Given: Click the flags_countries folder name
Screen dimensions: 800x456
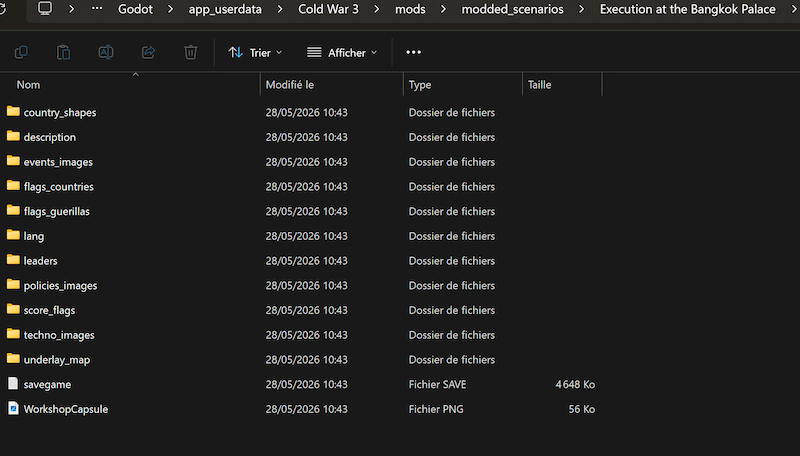Looking at the screenshot, I should pyautogui.click(x=59, y=187).
